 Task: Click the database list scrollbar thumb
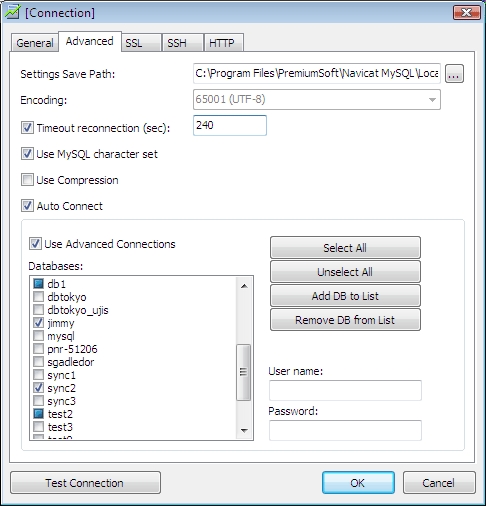244,372
